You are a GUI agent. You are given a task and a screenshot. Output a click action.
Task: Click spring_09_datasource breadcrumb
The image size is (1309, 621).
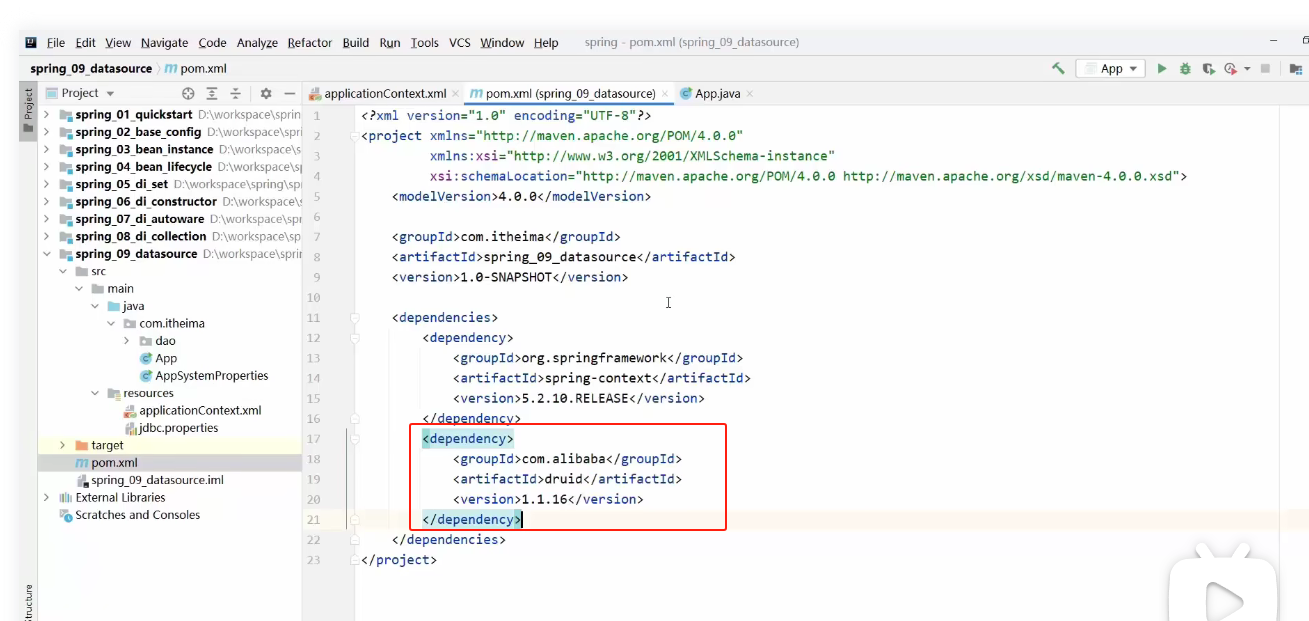coord(90,69)
